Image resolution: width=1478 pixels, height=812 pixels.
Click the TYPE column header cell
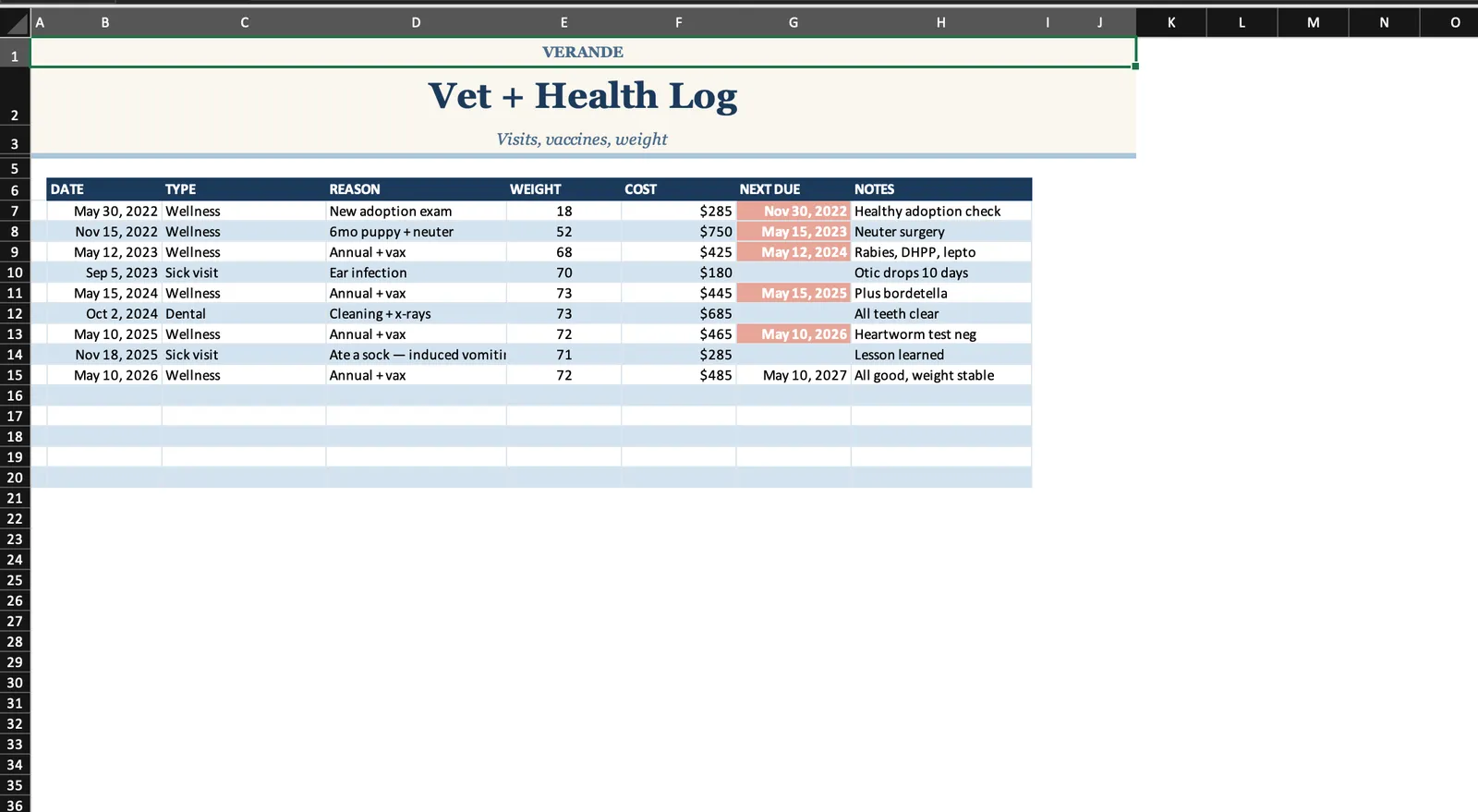[x=244, y=189]
